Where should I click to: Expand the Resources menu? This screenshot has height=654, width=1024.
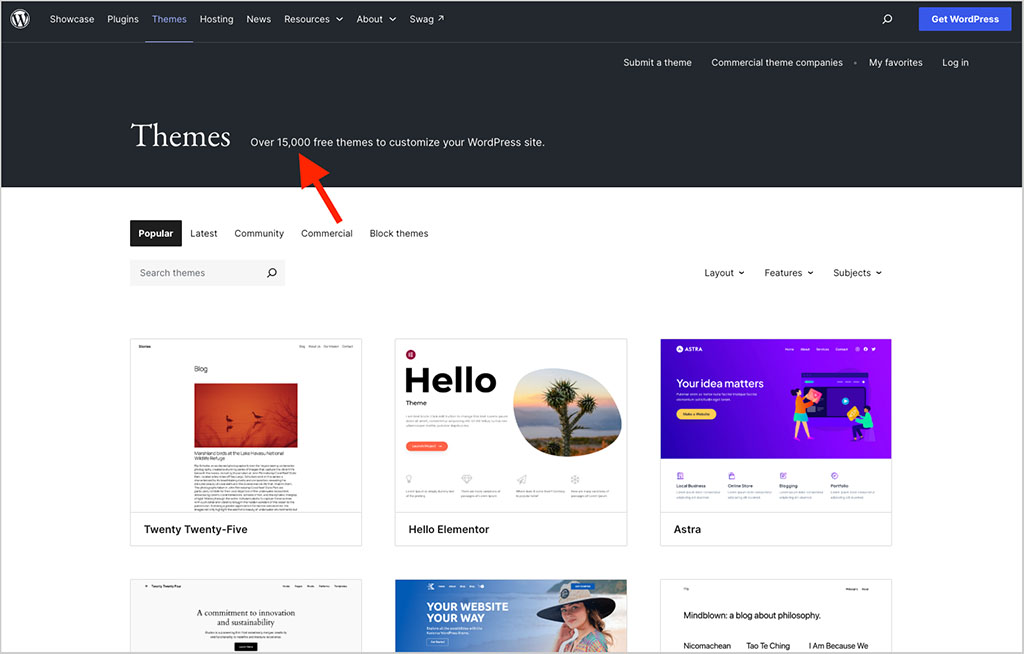coord(313,19)
